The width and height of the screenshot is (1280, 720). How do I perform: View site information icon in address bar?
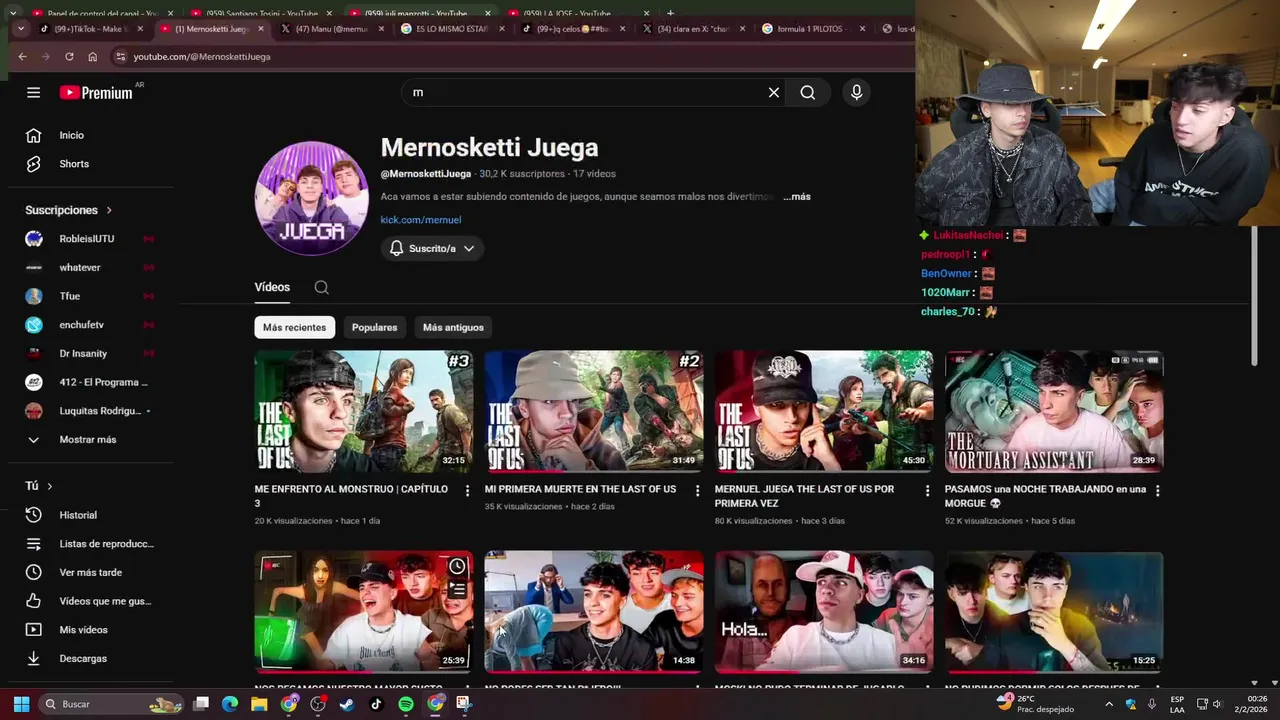pos(120,57)
